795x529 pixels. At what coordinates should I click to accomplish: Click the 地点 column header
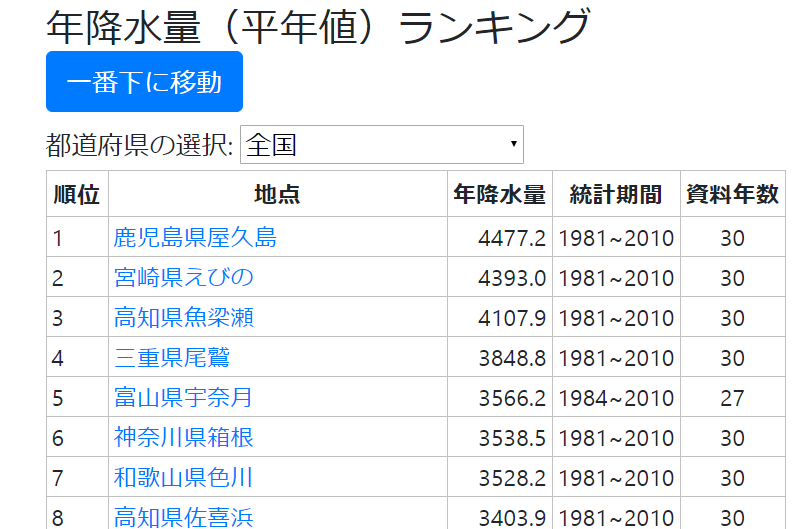click(x=277, y=195)
